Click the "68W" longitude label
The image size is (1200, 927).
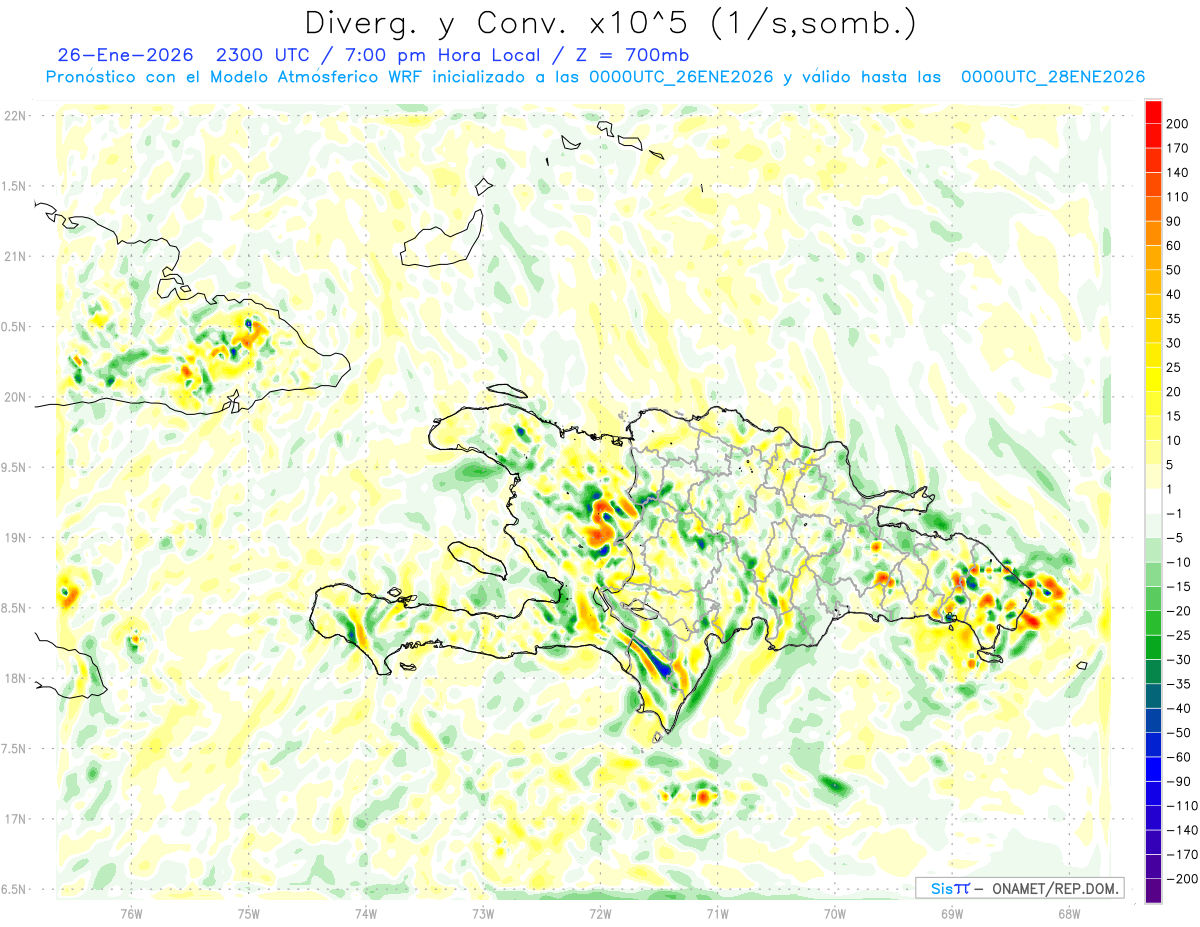(x=1068, y=913)
